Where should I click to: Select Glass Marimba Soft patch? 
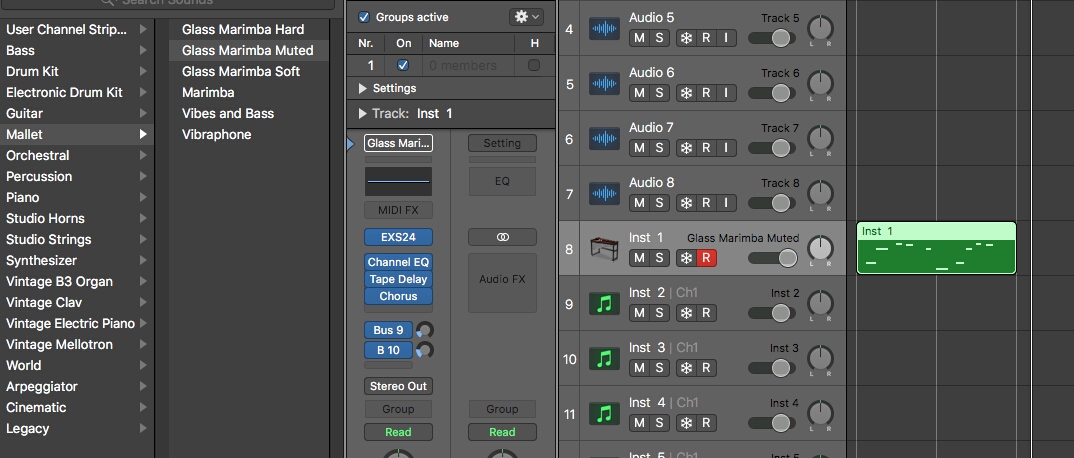click(x=240, y=71)
